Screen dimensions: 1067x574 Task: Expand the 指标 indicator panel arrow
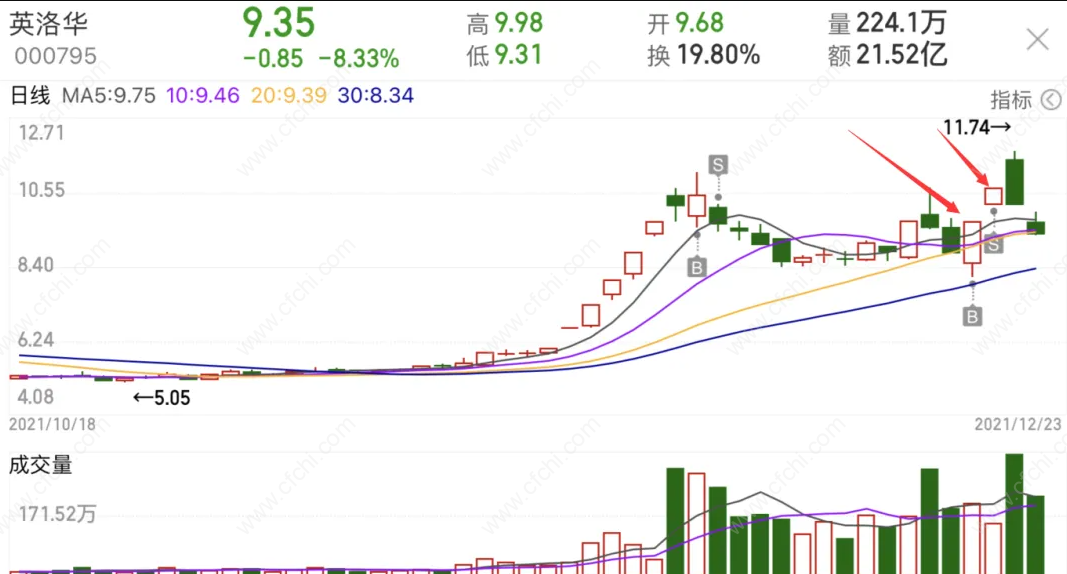coord(1051,100)
